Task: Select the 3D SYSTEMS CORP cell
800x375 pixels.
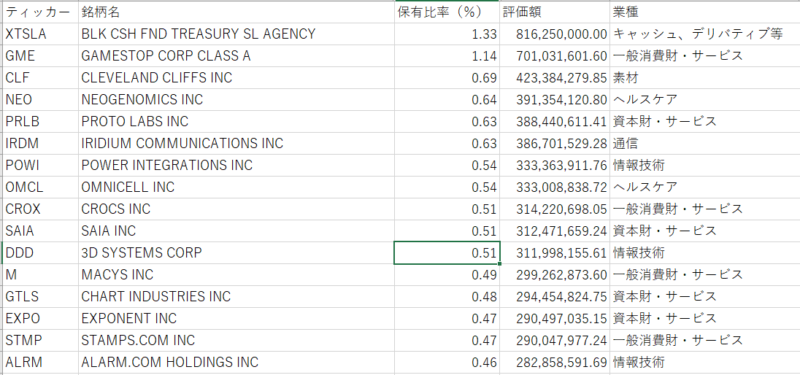Action: click(x=236, y=253)
